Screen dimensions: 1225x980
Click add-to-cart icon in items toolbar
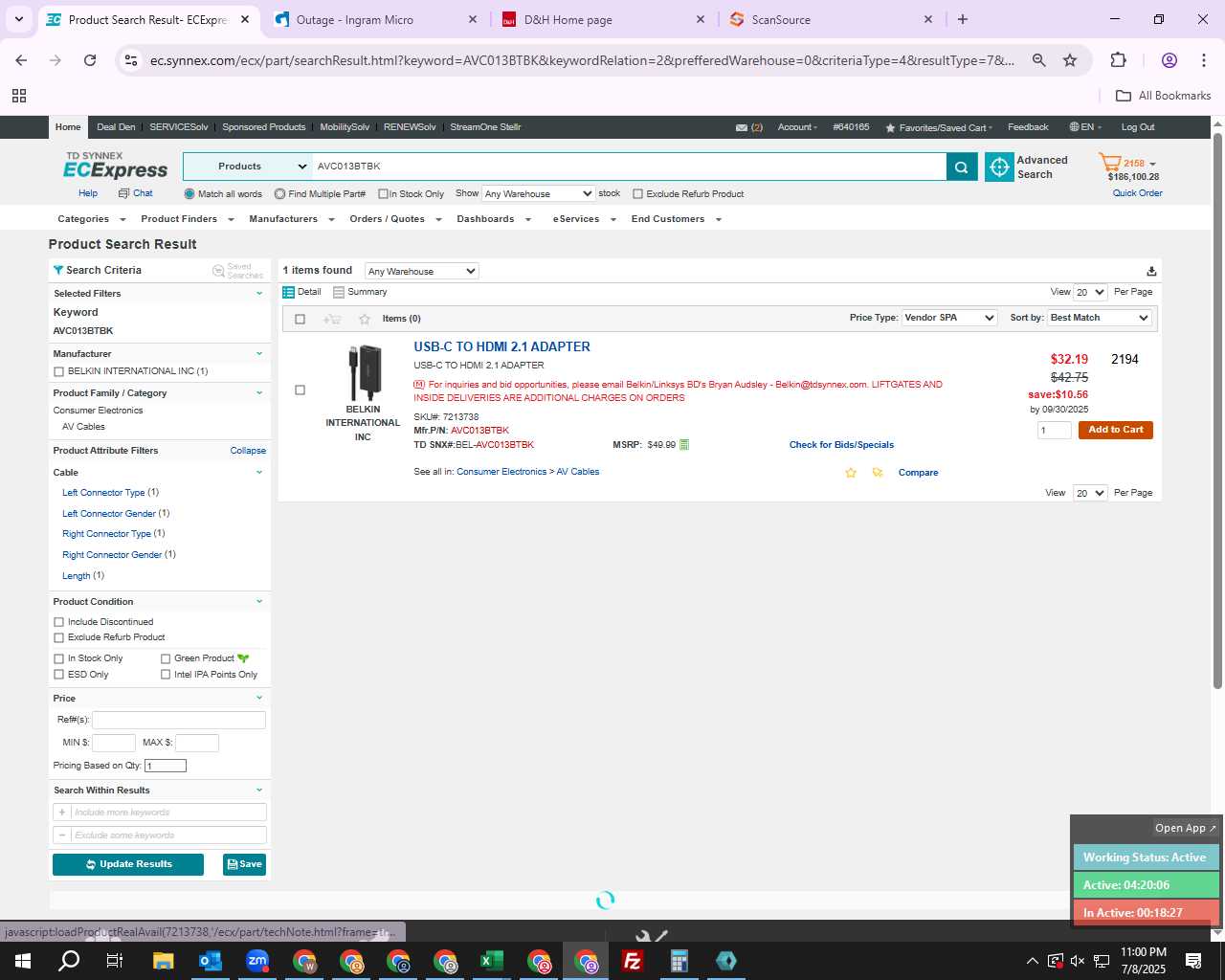pos(332,319)
